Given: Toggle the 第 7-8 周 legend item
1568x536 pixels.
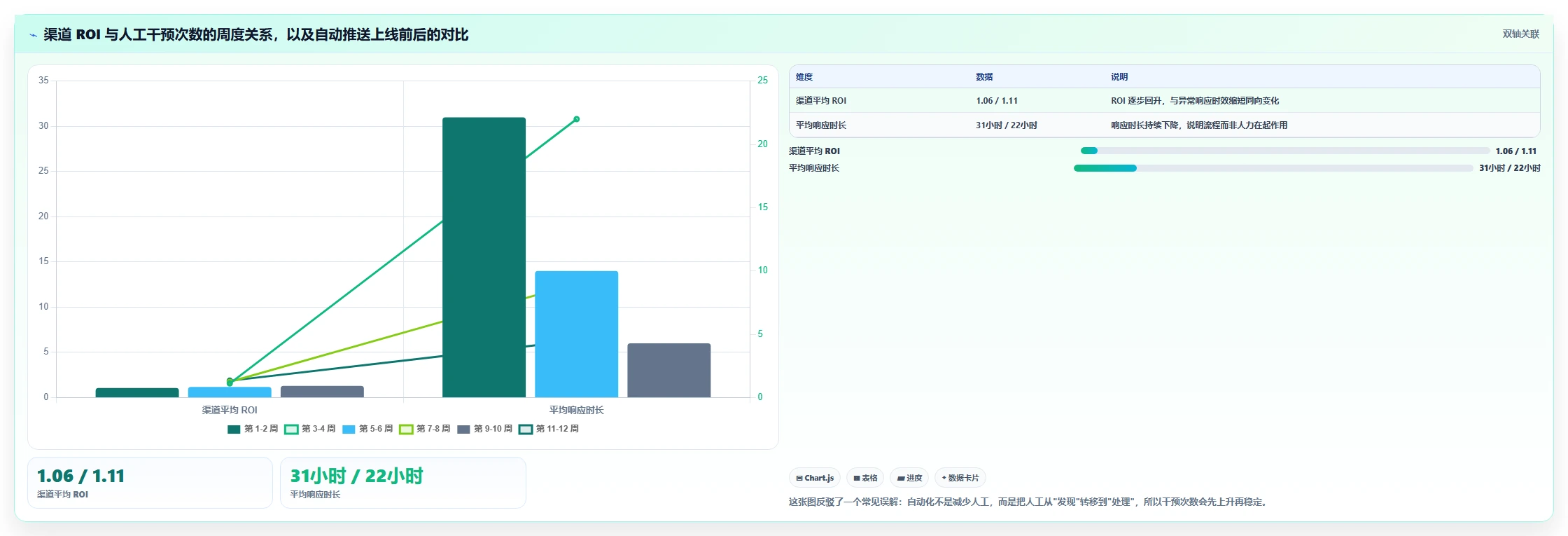Looking at the screenshot, I should coord(425,429).
